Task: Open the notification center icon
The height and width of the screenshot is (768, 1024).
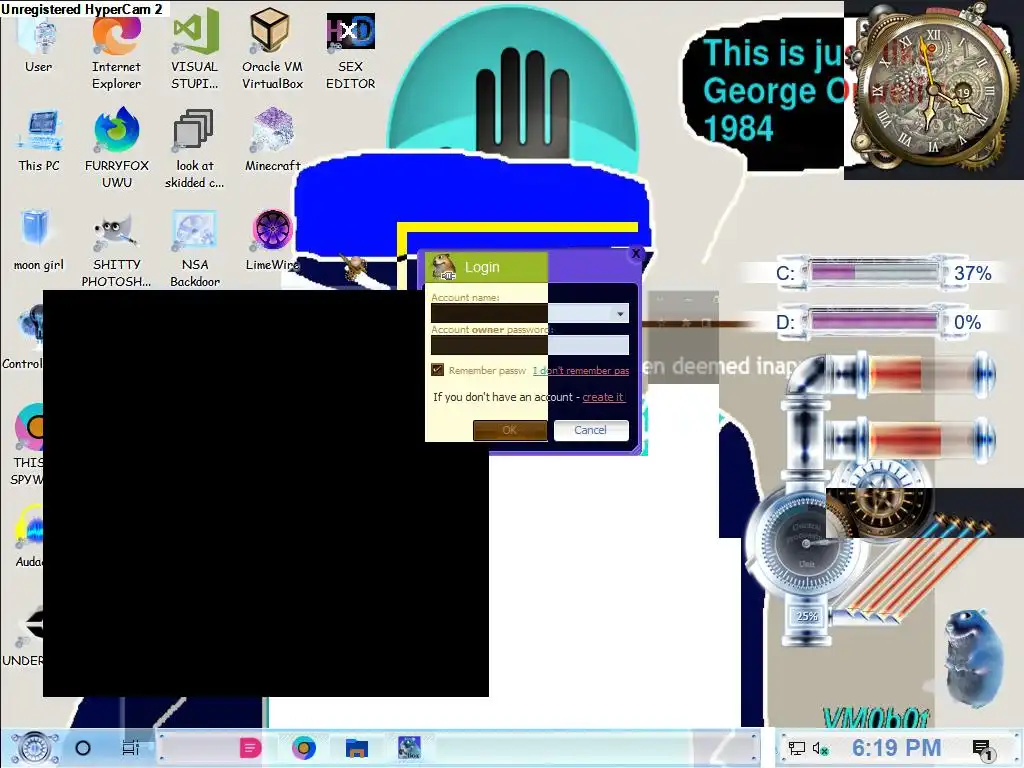Action: coord(982,749)
